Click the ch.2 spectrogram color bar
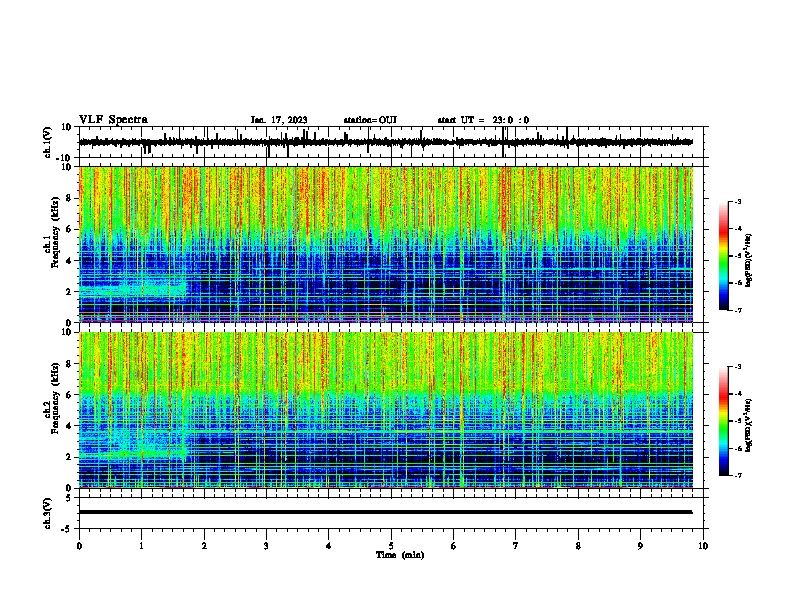792x612 pixels. 724,421
